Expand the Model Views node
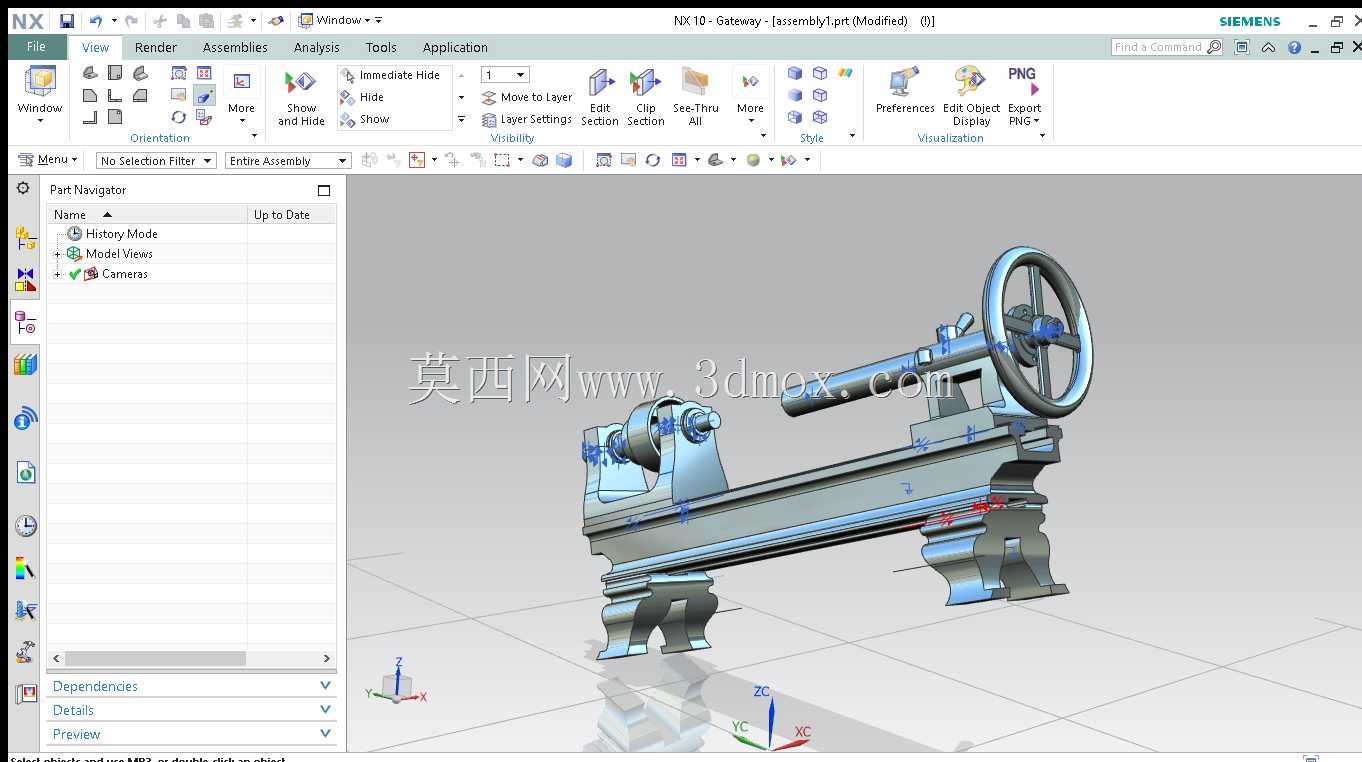Viewport: 1362px width, 762px height. pyautogui.click(x=58, y=254)
